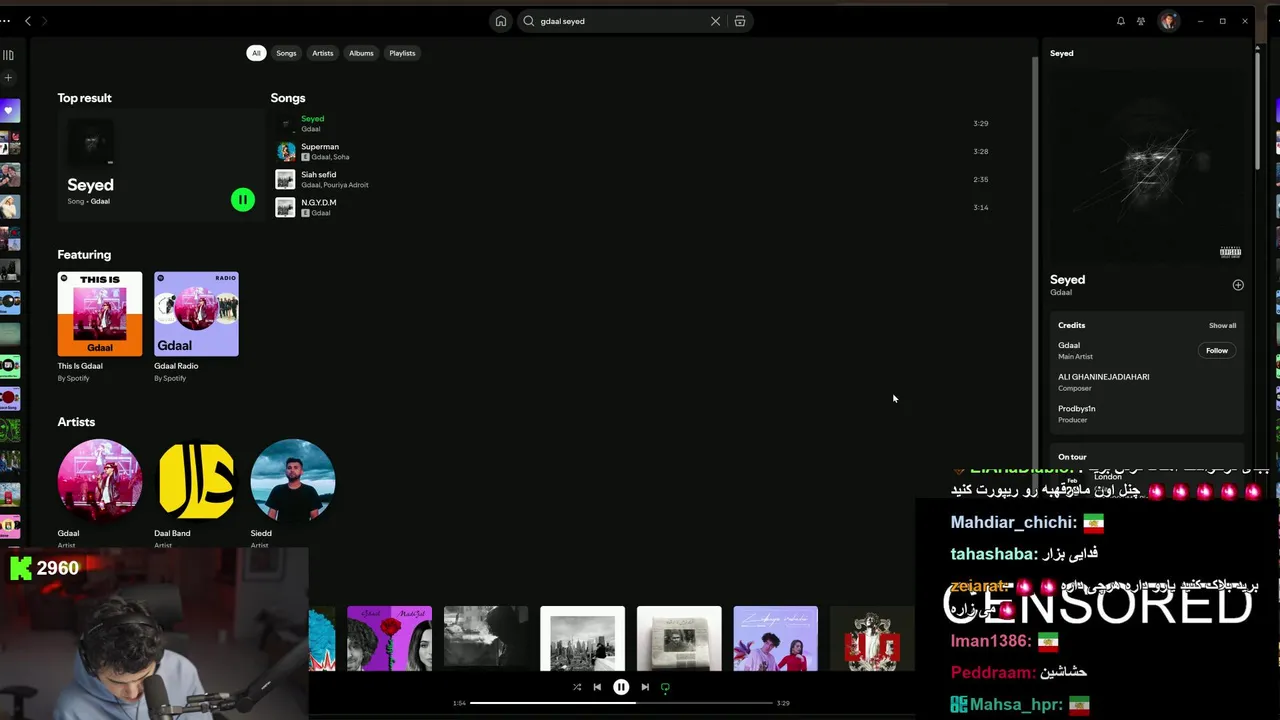
Task: Select the Siah sefid song row
Action: [x=635, y=180]
